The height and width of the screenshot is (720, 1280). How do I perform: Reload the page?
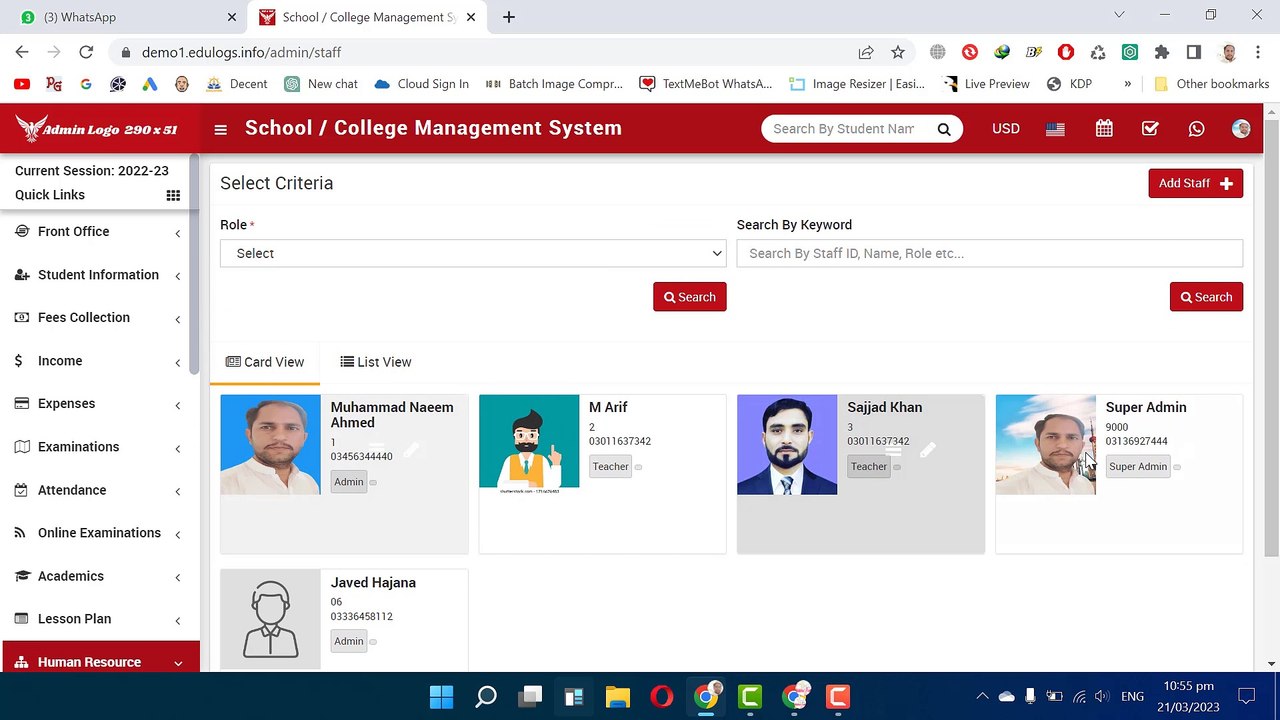[x=86, y=52]
